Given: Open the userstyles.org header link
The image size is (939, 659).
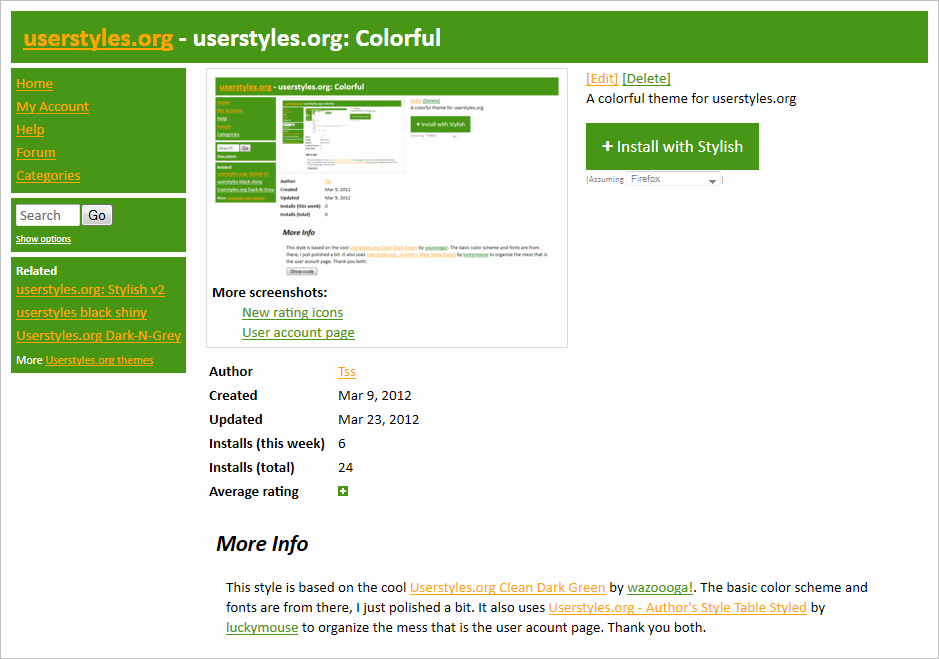Looking at the screenshot, I should (x=98, y=38).
